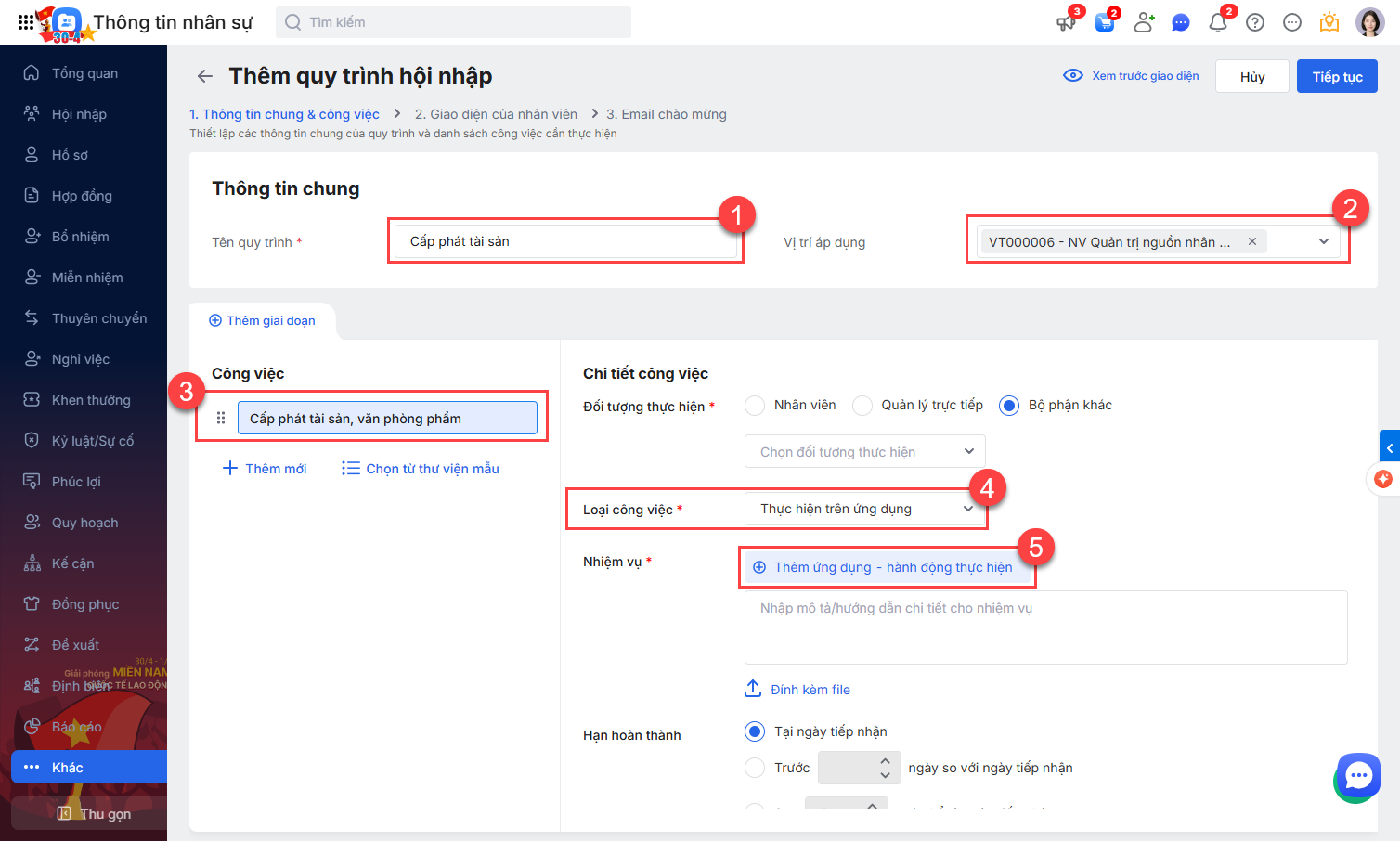This screenshot has height=841, width=1400.
Task: Open the Vị trí áp dụng dropdown arrow
Action: tap(1323, 242)
